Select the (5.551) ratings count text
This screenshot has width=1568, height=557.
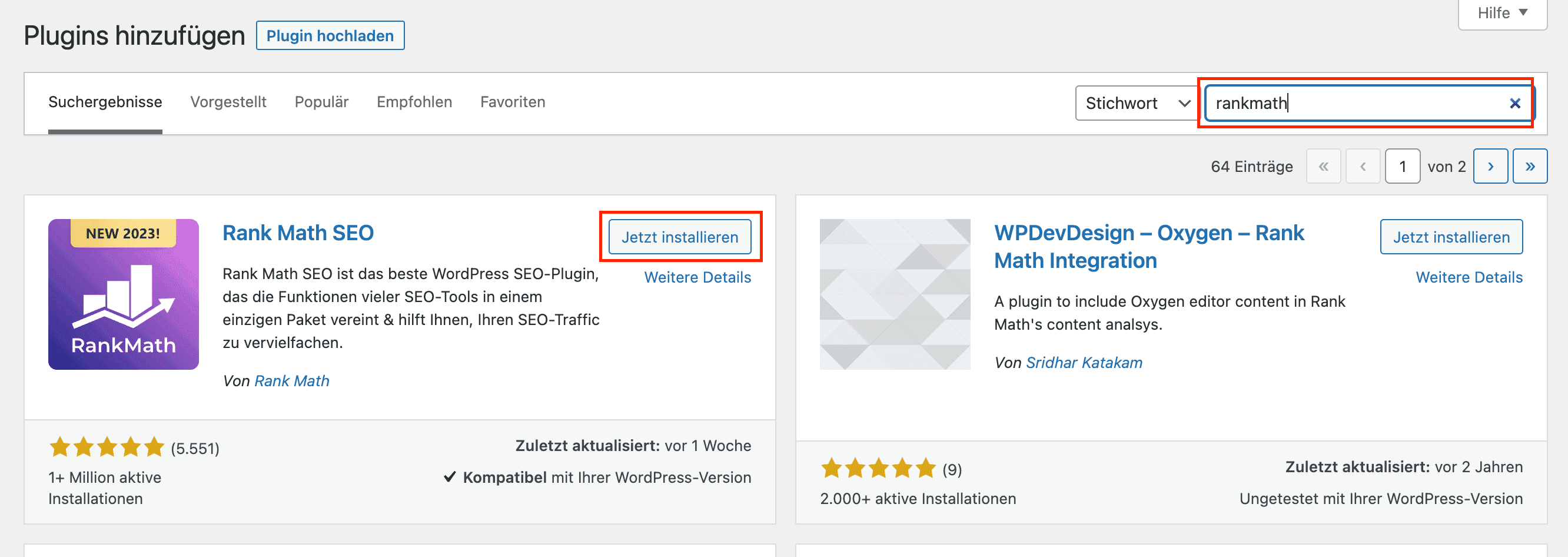tap(195, 449)
